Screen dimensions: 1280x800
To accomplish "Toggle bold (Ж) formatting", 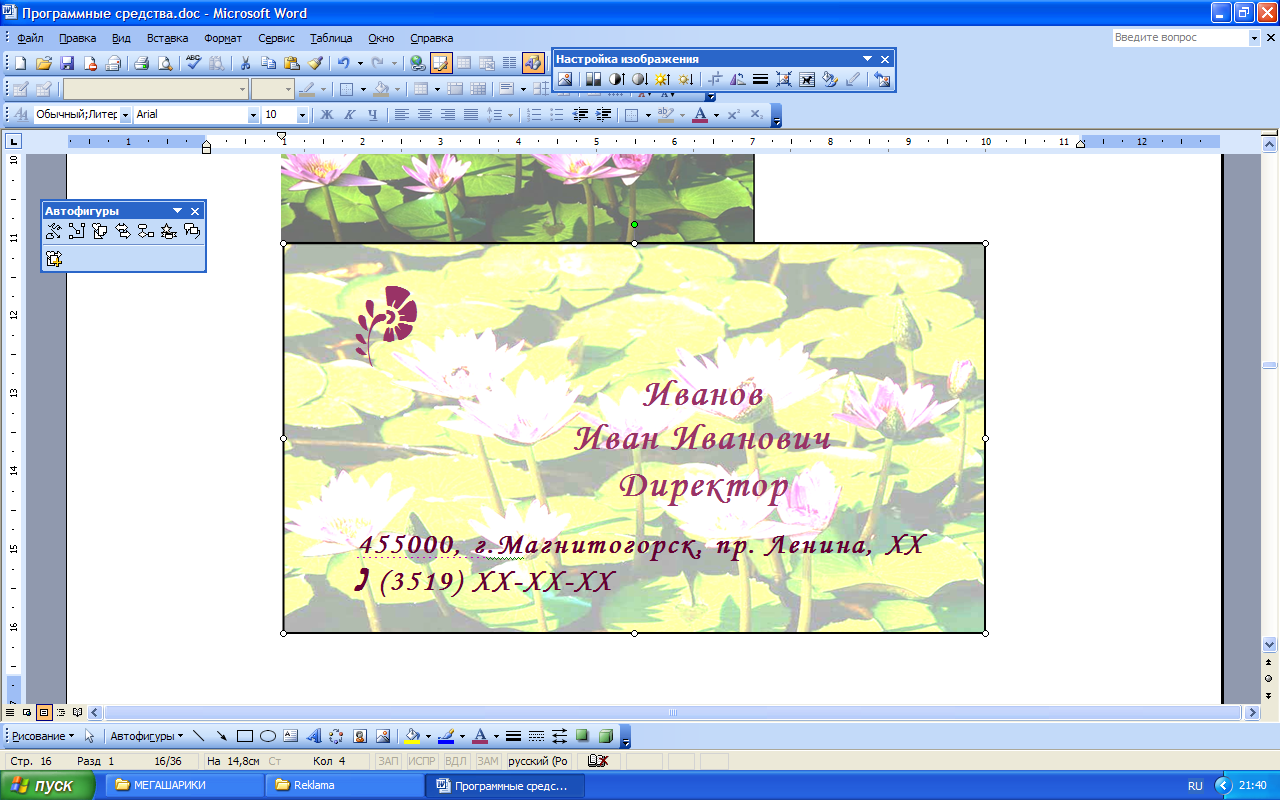I will (326, 114).
